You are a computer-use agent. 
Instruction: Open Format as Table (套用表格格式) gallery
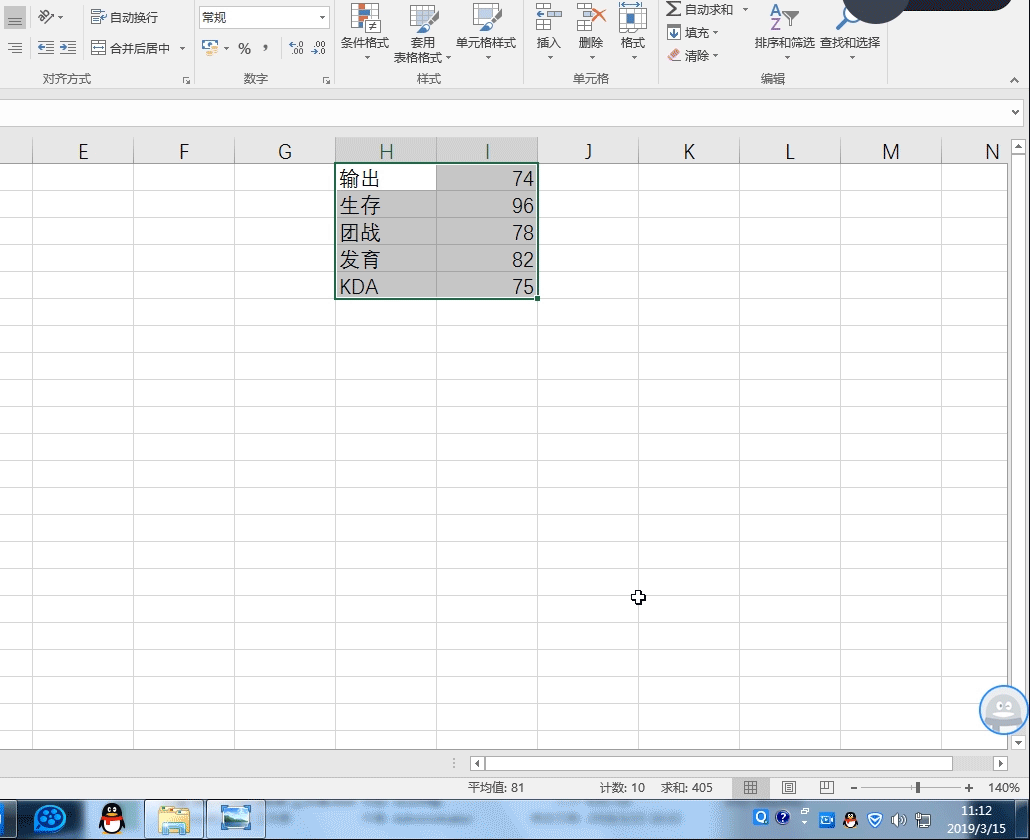[422, 32]
